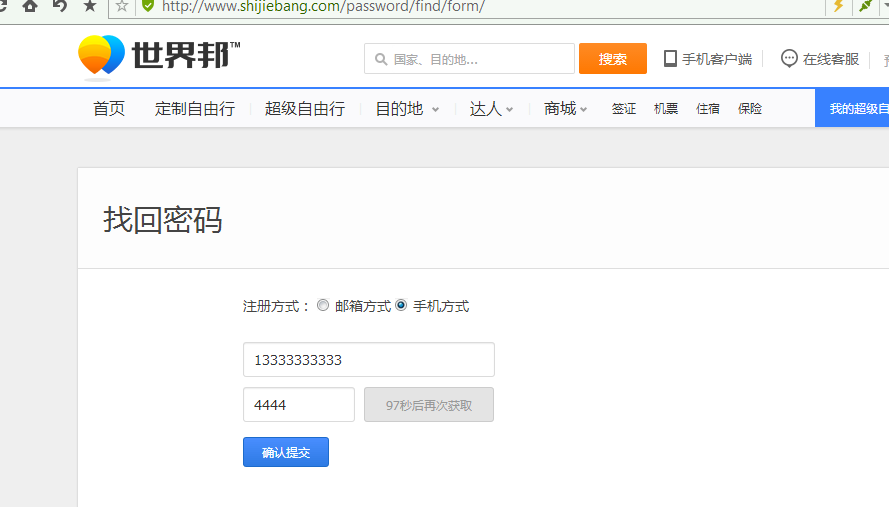Click the 确认提交 submit button
This screenshot has width=889, height=507.
[286, 452]
